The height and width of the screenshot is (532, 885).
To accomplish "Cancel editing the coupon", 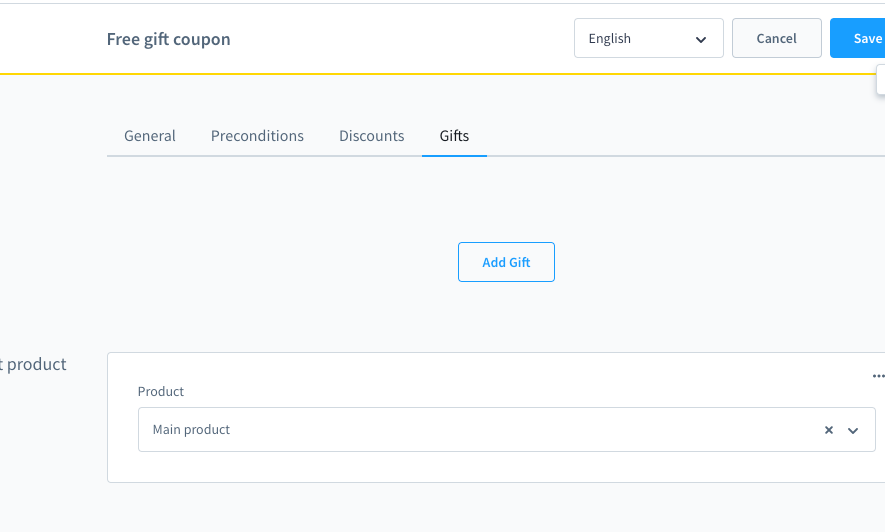I will pyautogui.click(x=776, y=39).
